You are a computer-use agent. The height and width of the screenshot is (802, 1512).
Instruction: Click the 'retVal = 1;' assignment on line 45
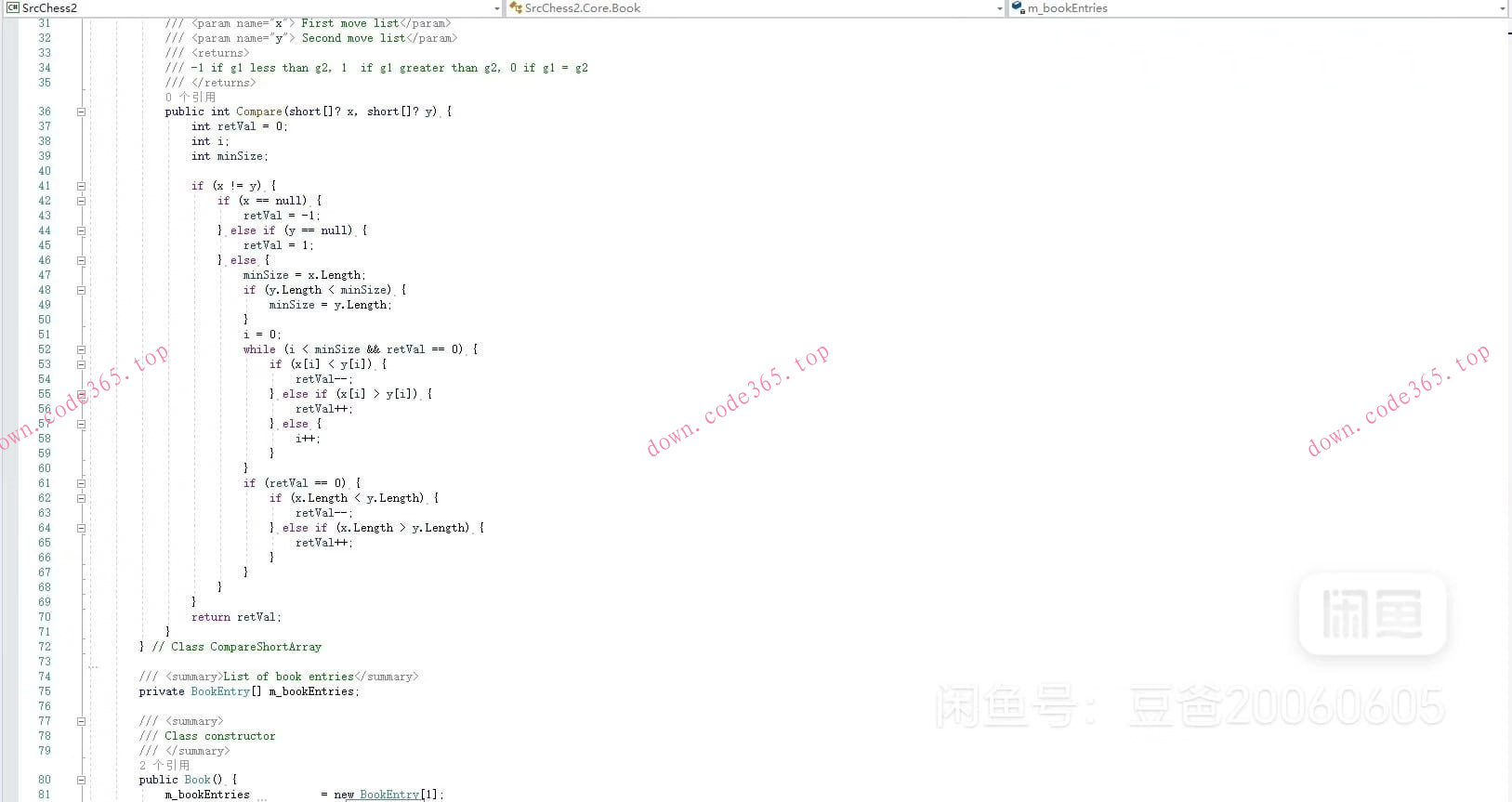point(279,245)
